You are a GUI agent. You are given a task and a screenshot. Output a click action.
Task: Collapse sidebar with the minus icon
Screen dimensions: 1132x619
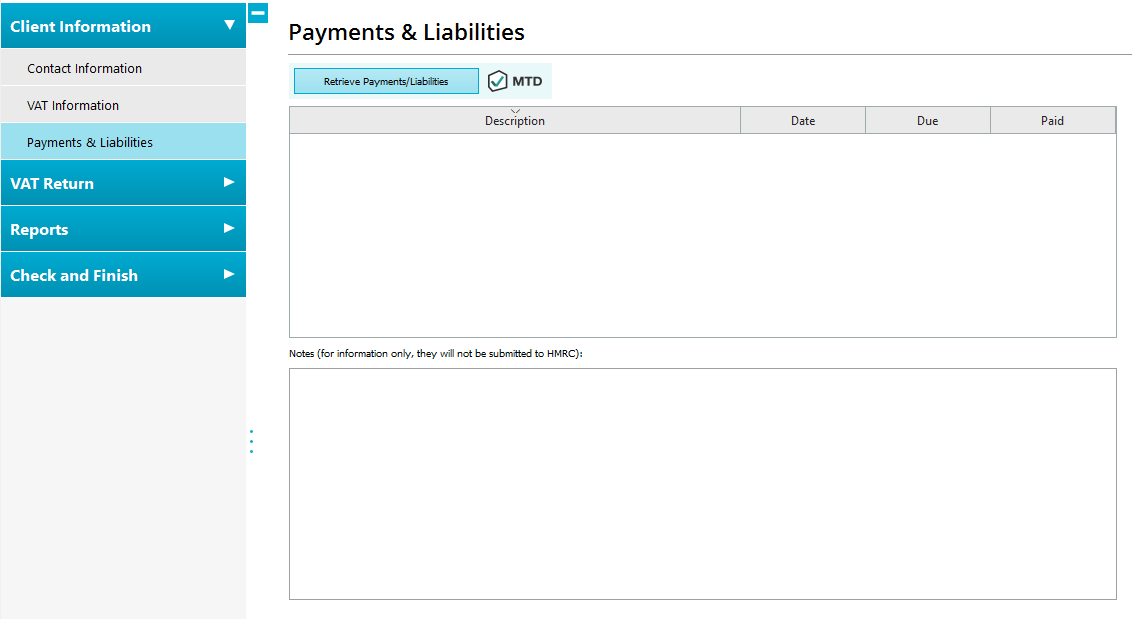[x=257, y=13]
